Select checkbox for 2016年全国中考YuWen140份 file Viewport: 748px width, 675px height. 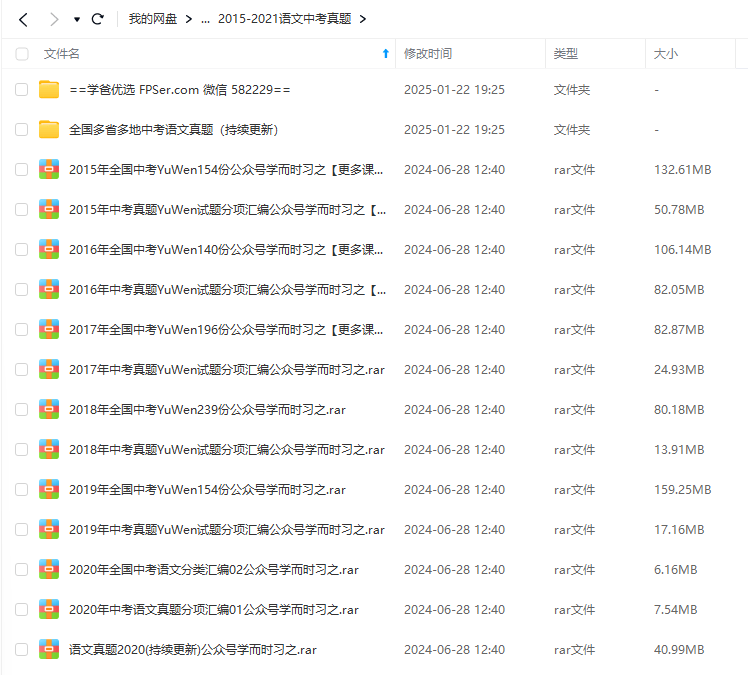point(21,250)
